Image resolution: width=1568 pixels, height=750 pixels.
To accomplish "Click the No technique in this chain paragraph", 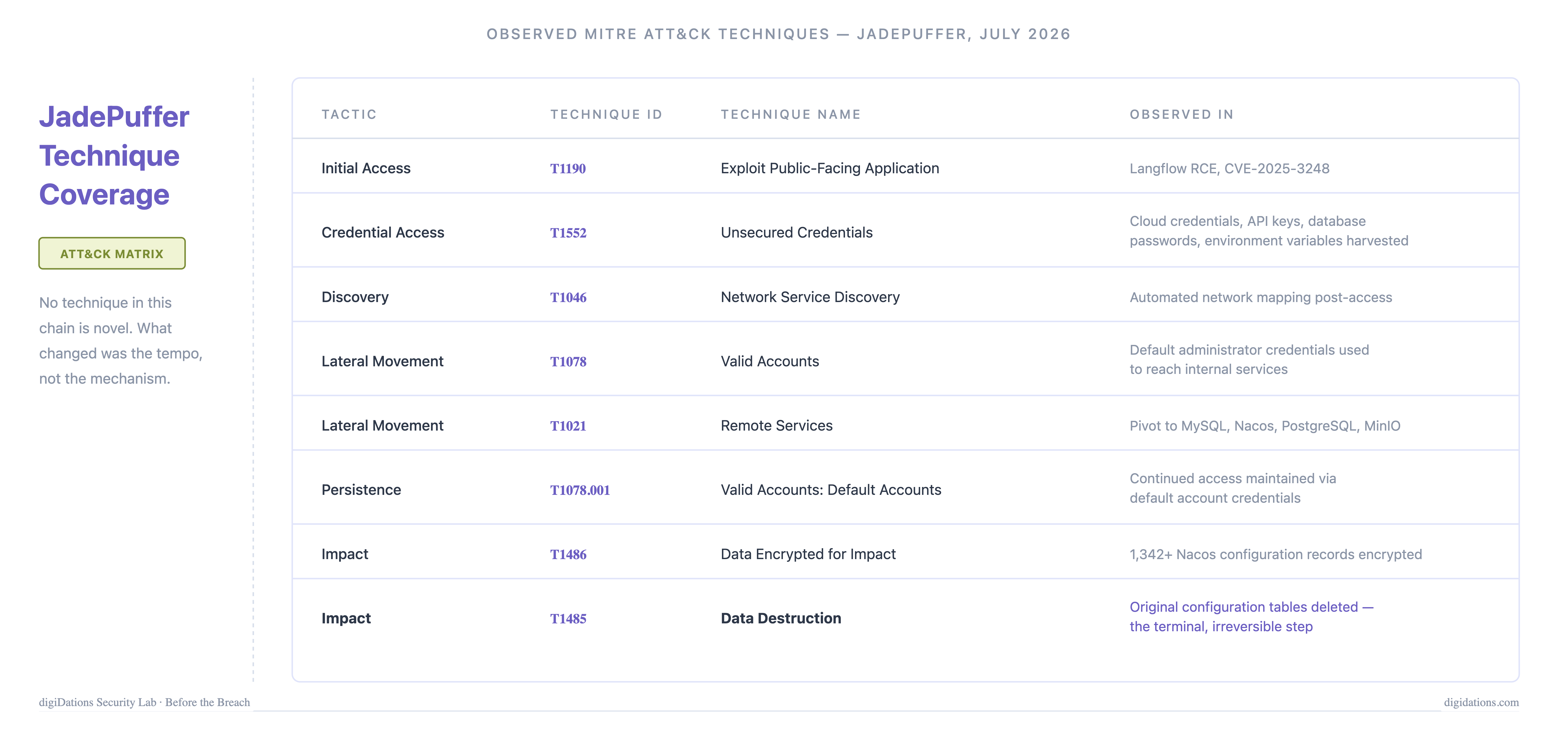I will click(121, 340).
